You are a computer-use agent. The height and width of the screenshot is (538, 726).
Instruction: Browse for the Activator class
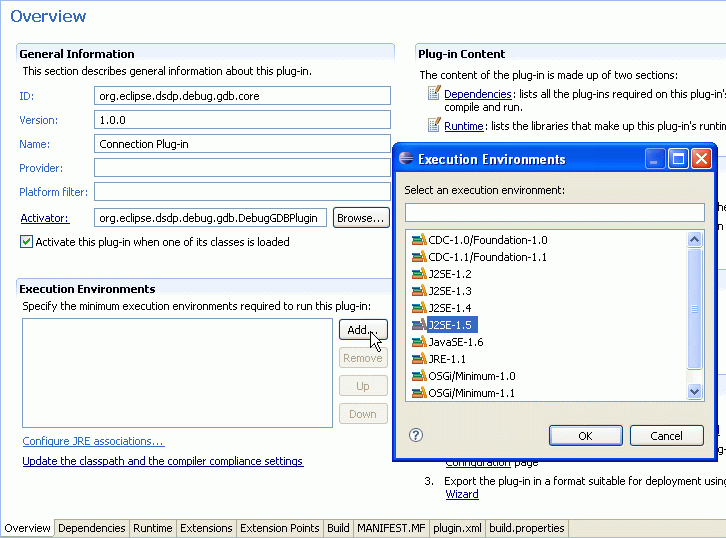tap(361, 218)
